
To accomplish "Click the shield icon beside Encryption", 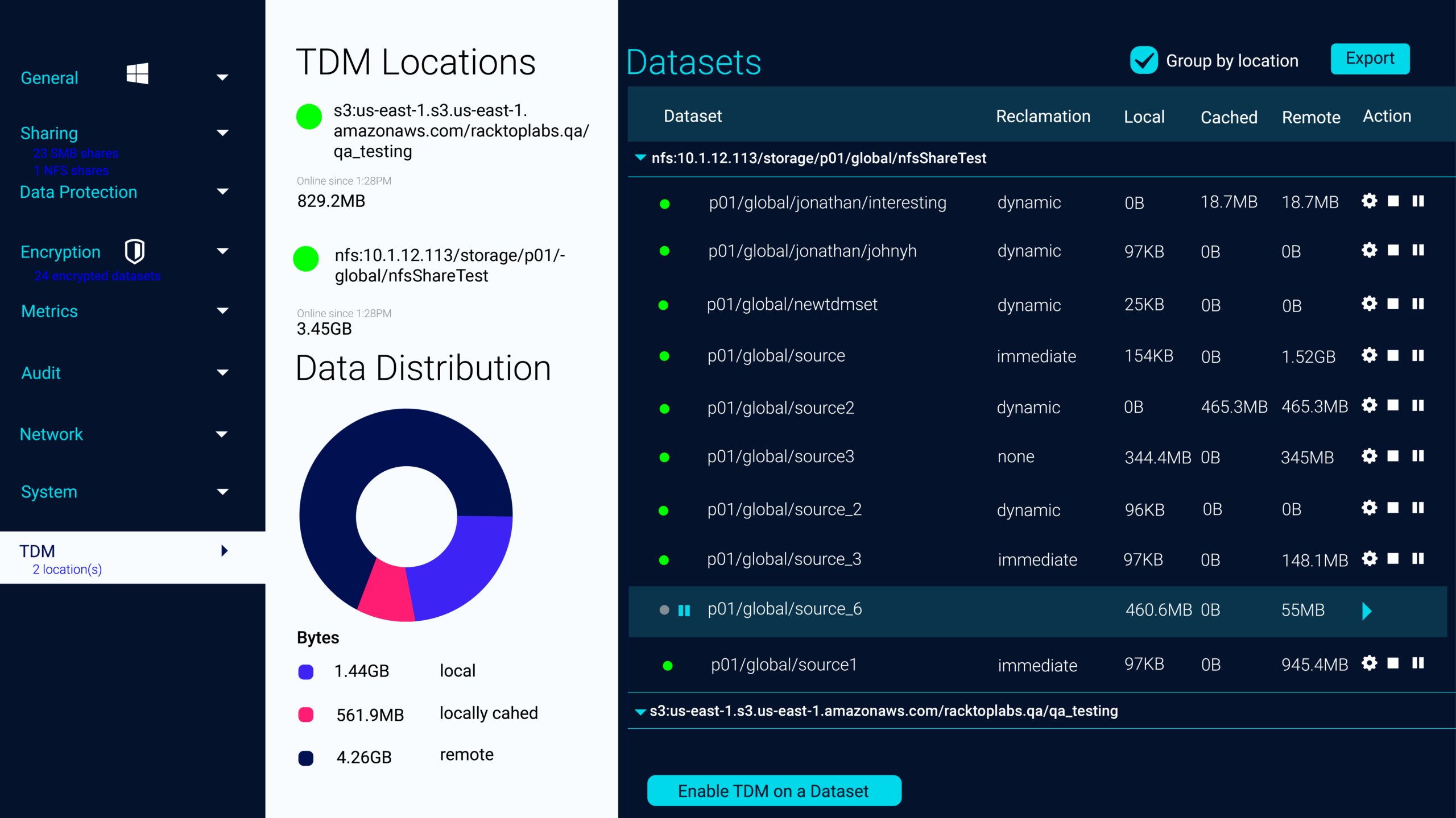I will tap(134, 251).
